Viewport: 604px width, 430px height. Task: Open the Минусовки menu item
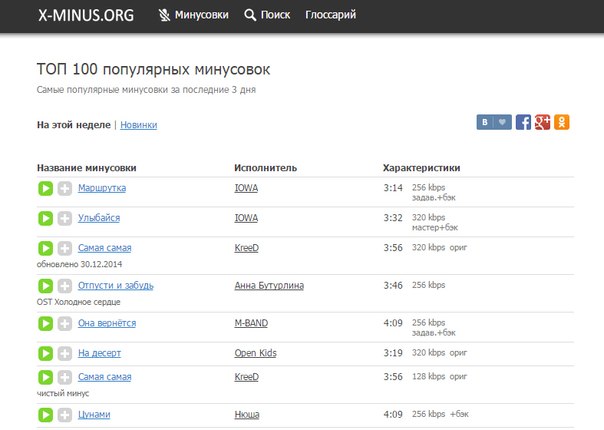(194, 15)
